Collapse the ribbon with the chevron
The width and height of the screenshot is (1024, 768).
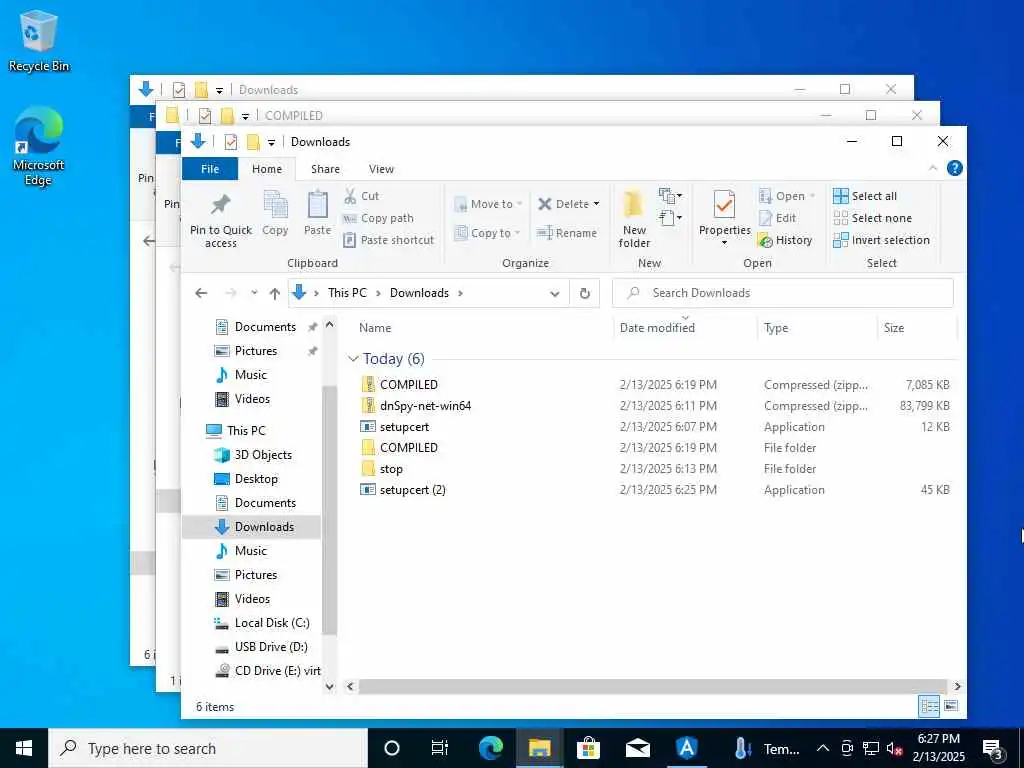(x=933, y=168)
